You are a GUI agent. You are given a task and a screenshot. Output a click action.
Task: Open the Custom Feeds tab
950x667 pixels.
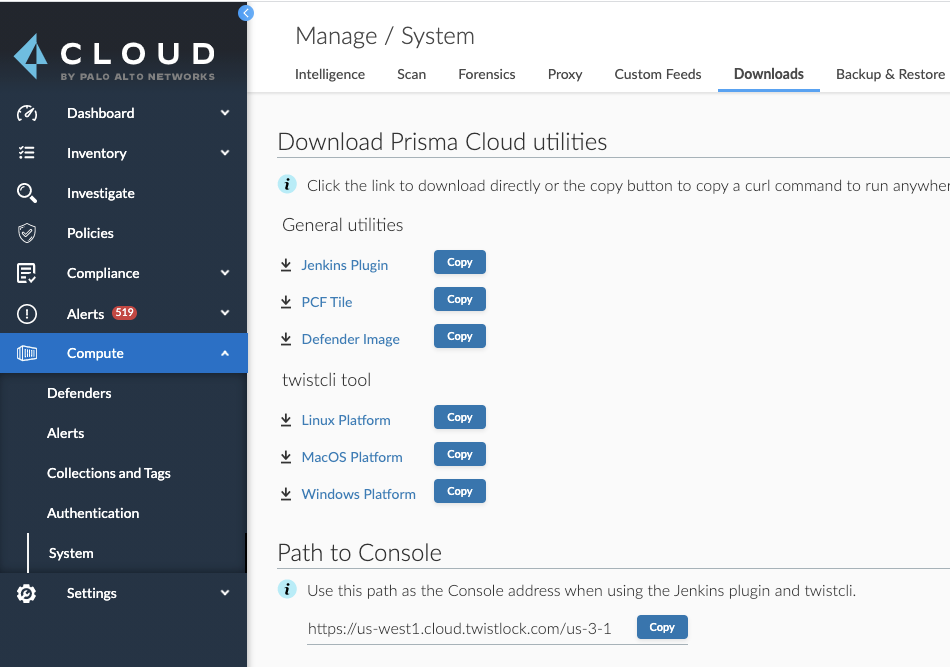coord(657,74)
